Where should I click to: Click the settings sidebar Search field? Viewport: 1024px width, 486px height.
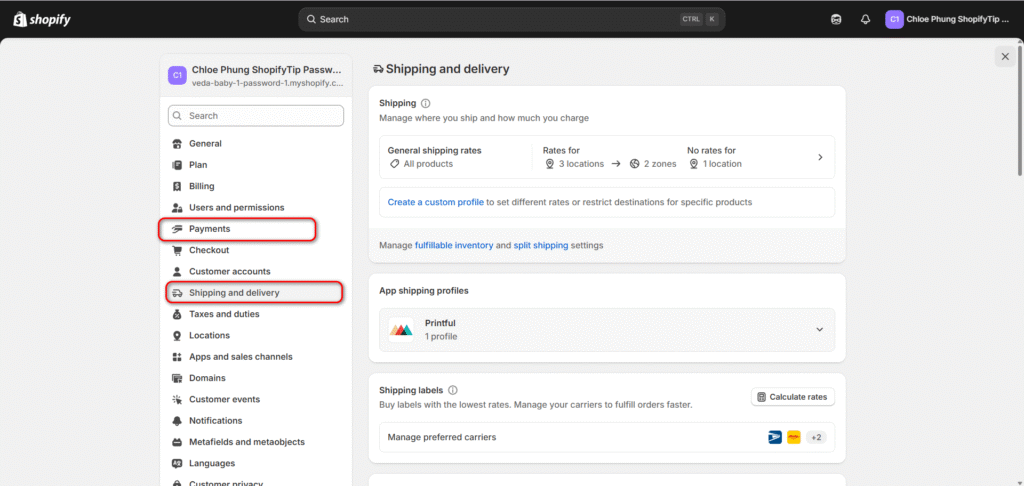pos(256,116)
